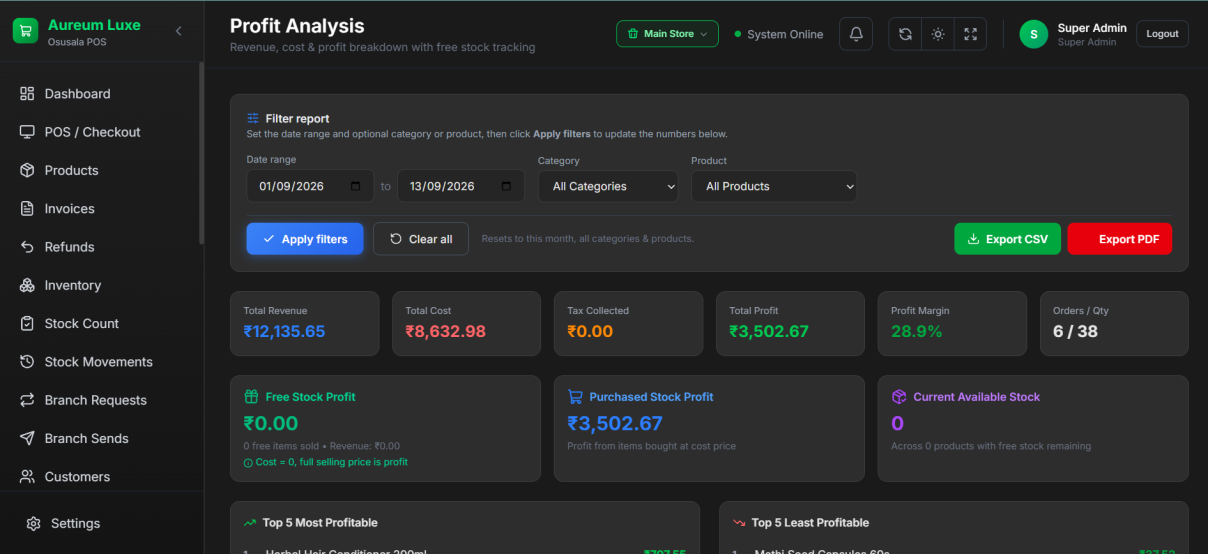
Task: Click the Invoices document icon
Action: (x=27, y=209)
